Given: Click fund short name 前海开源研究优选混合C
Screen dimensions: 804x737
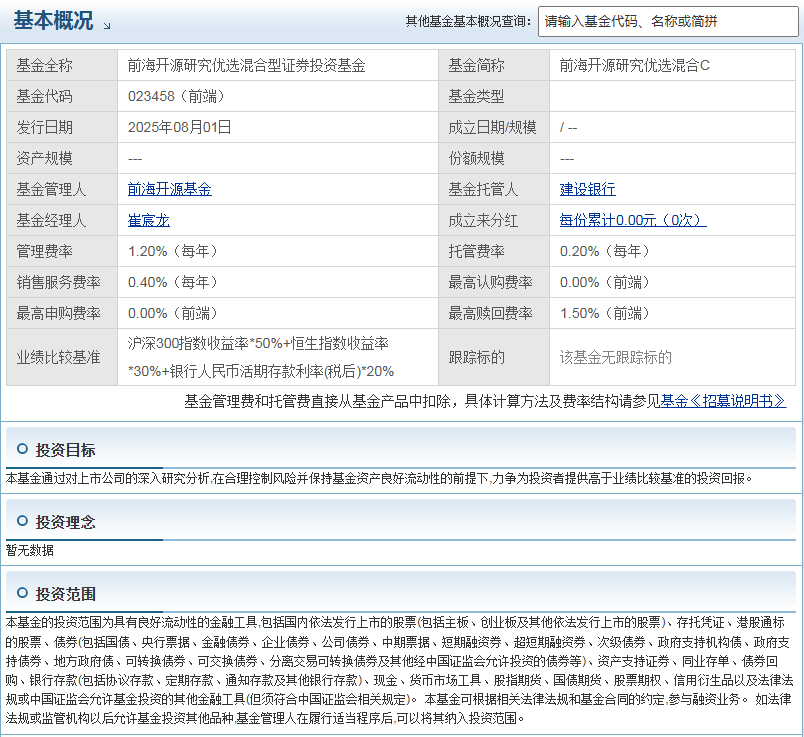Looking at the screenshot, I should point(634,66).
